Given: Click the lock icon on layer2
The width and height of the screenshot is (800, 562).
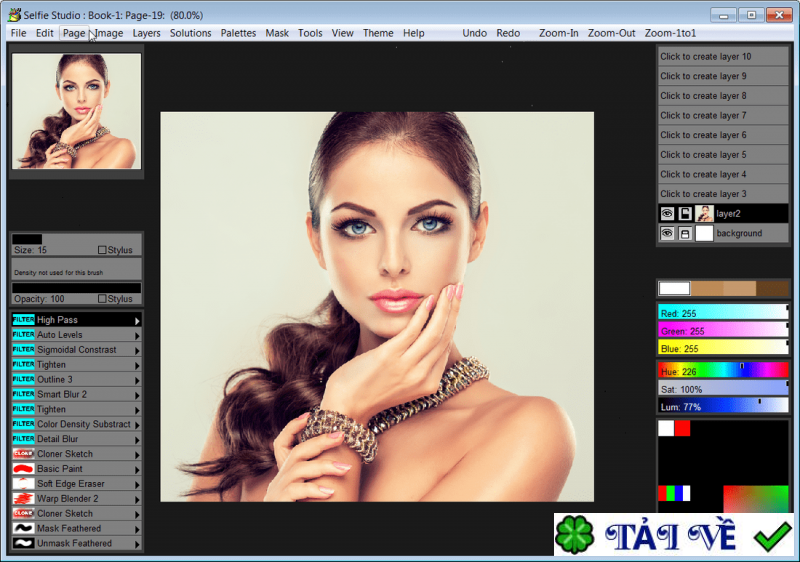Looking at the screenshot, I should (685, 214).
